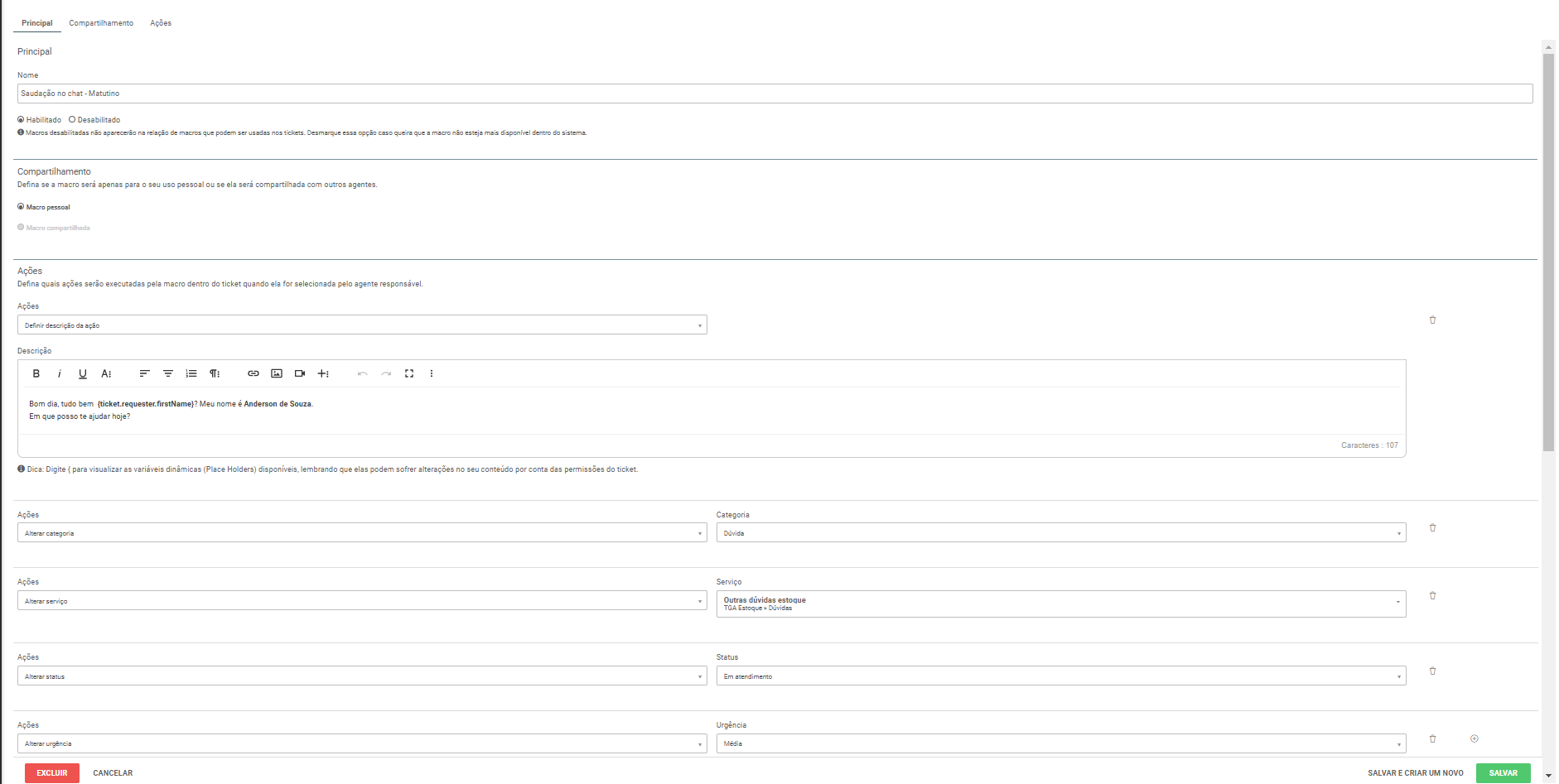
Task: Click the insert image icon
Action: click(277, 373)
